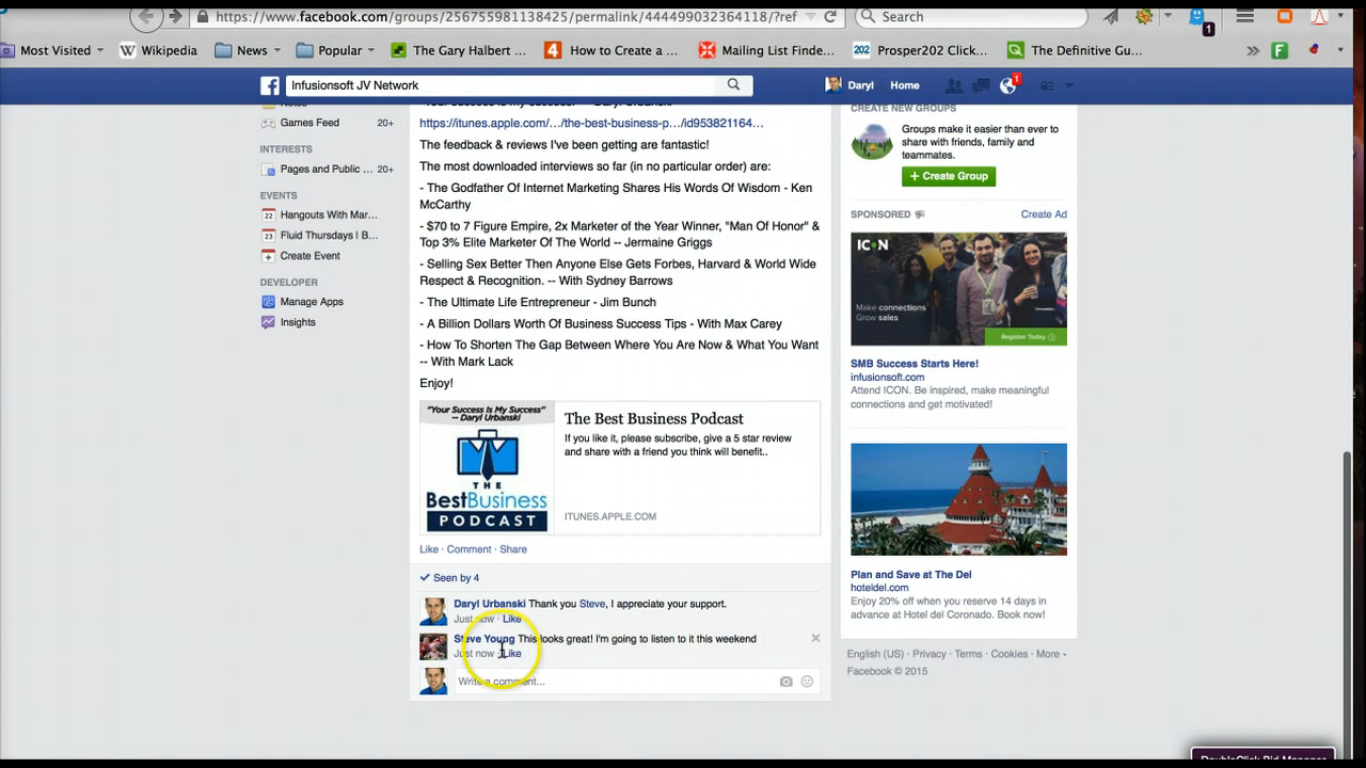The width and height of the screenshot is (1366, 768).
Task: Open the itunes.apple.com podcast link
Action: [592, 123]
